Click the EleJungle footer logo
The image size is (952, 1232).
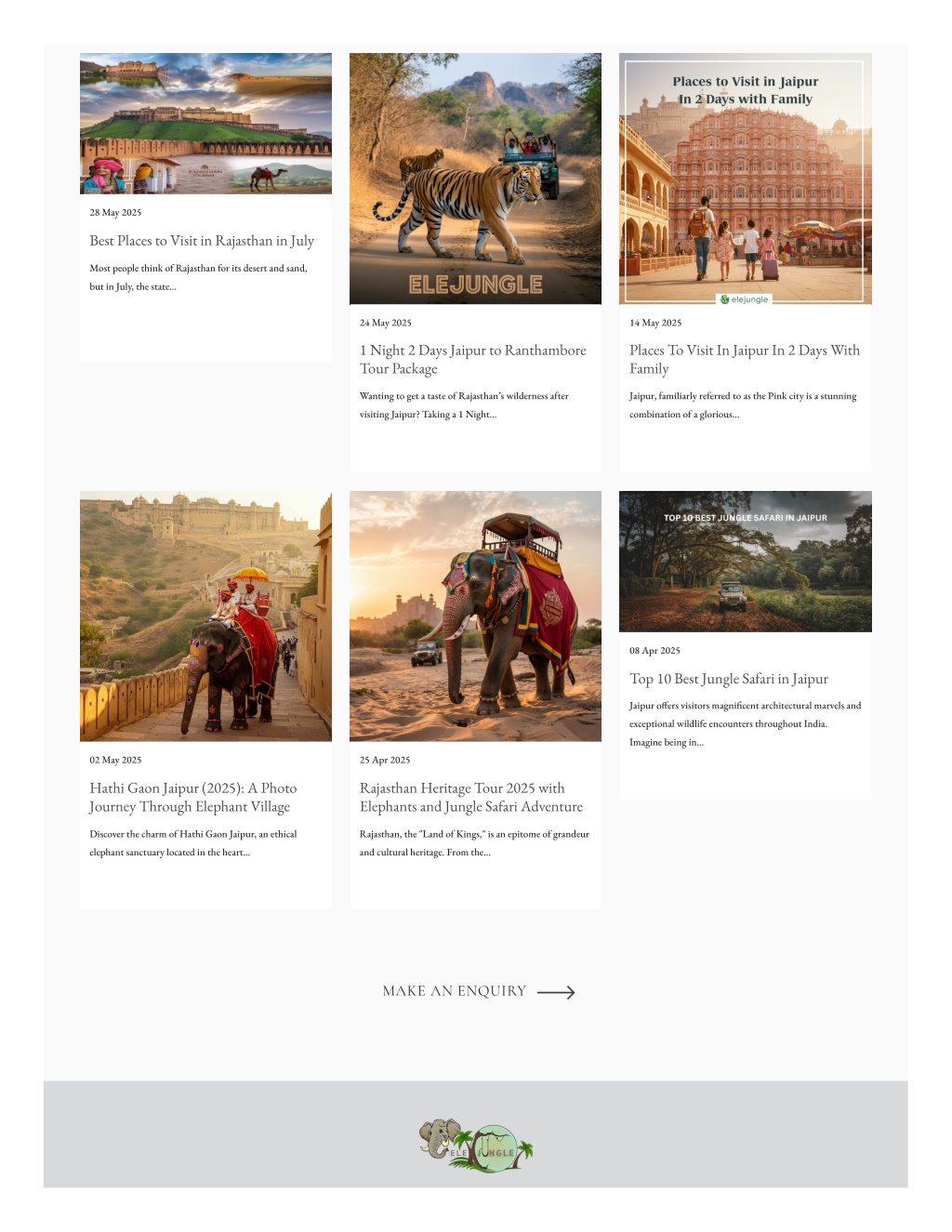[476, 1146]
